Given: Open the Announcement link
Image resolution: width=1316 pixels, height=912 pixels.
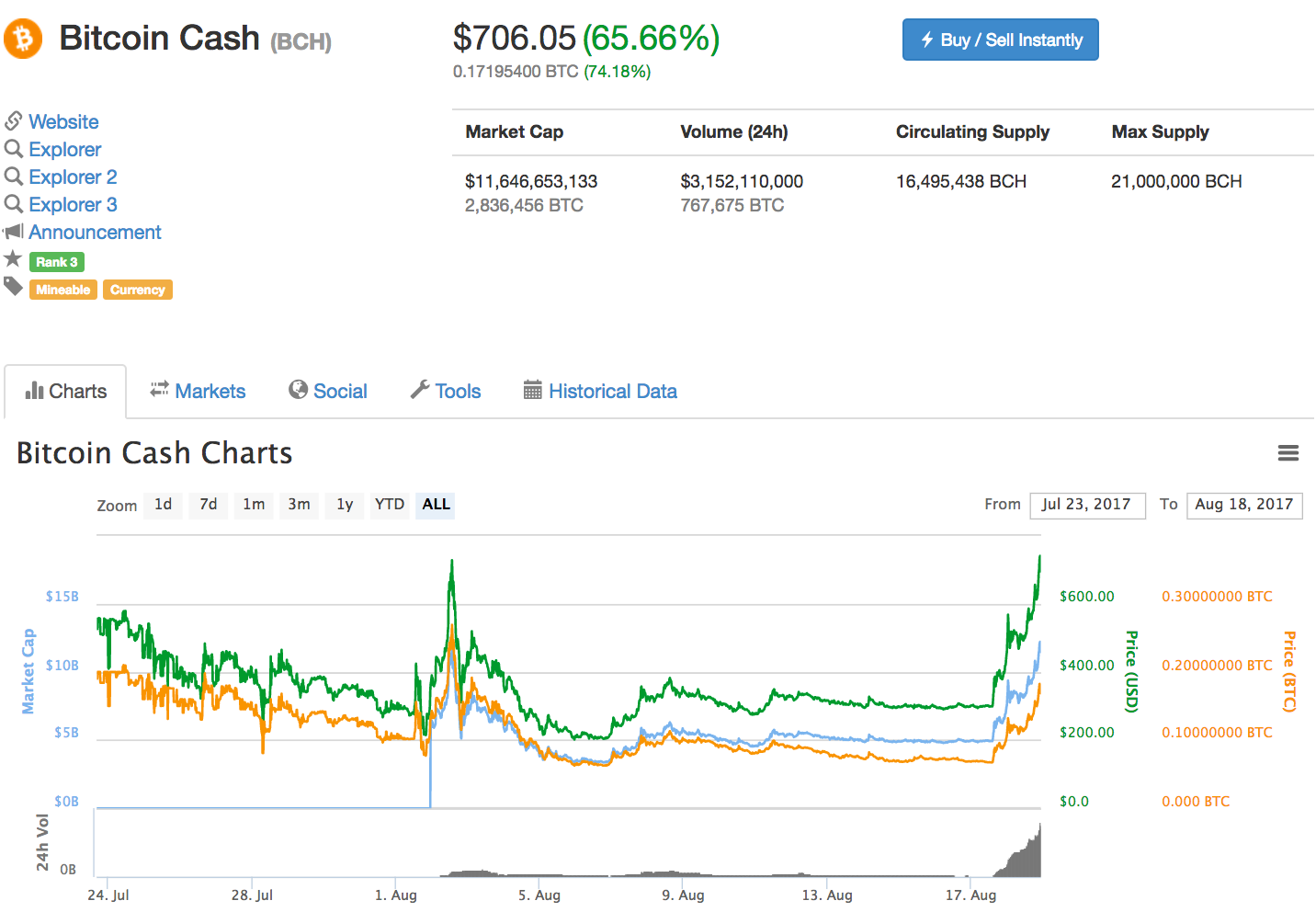Looking at the screenshot, I should [95, 232].
